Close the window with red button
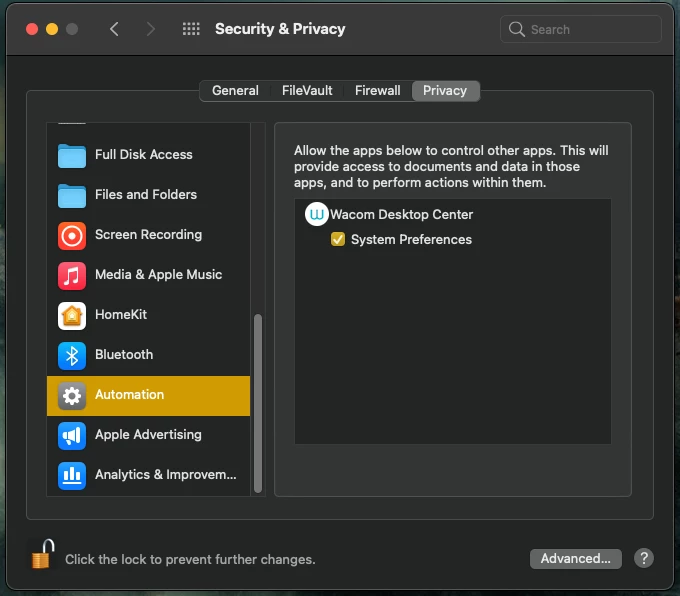Viewport: 680px width, 596px height. point(32,29)
